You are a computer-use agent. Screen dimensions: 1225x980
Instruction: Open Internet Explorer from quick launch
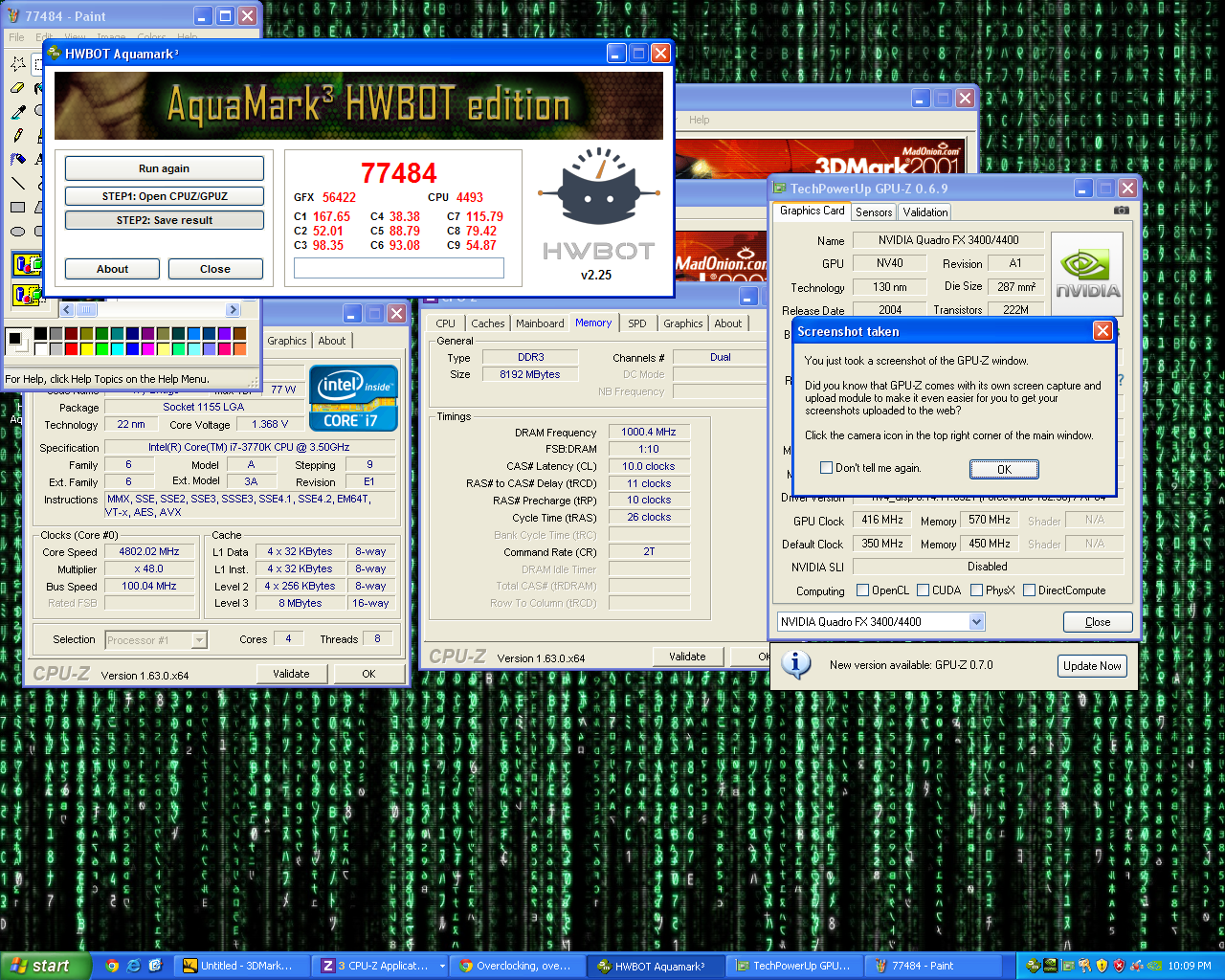[x=134, y=966]
